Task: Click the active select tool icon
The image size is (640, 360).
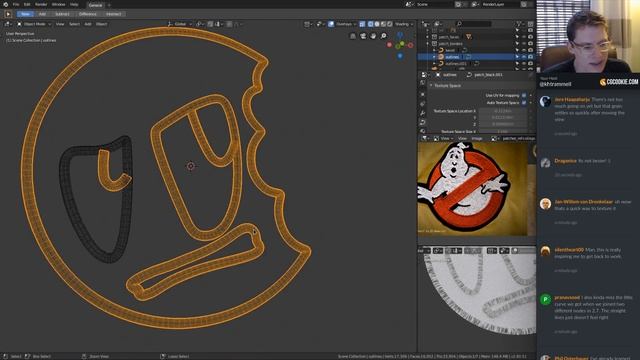Action: tap(8, 14)
